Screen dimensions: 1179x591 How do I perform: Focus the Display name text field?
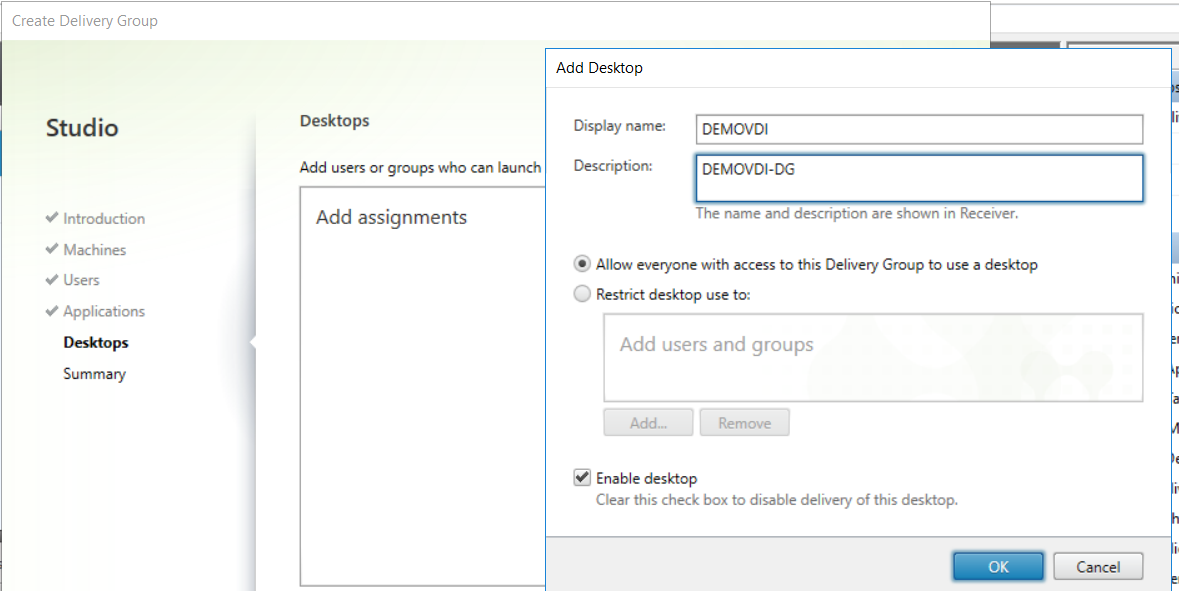918,129
